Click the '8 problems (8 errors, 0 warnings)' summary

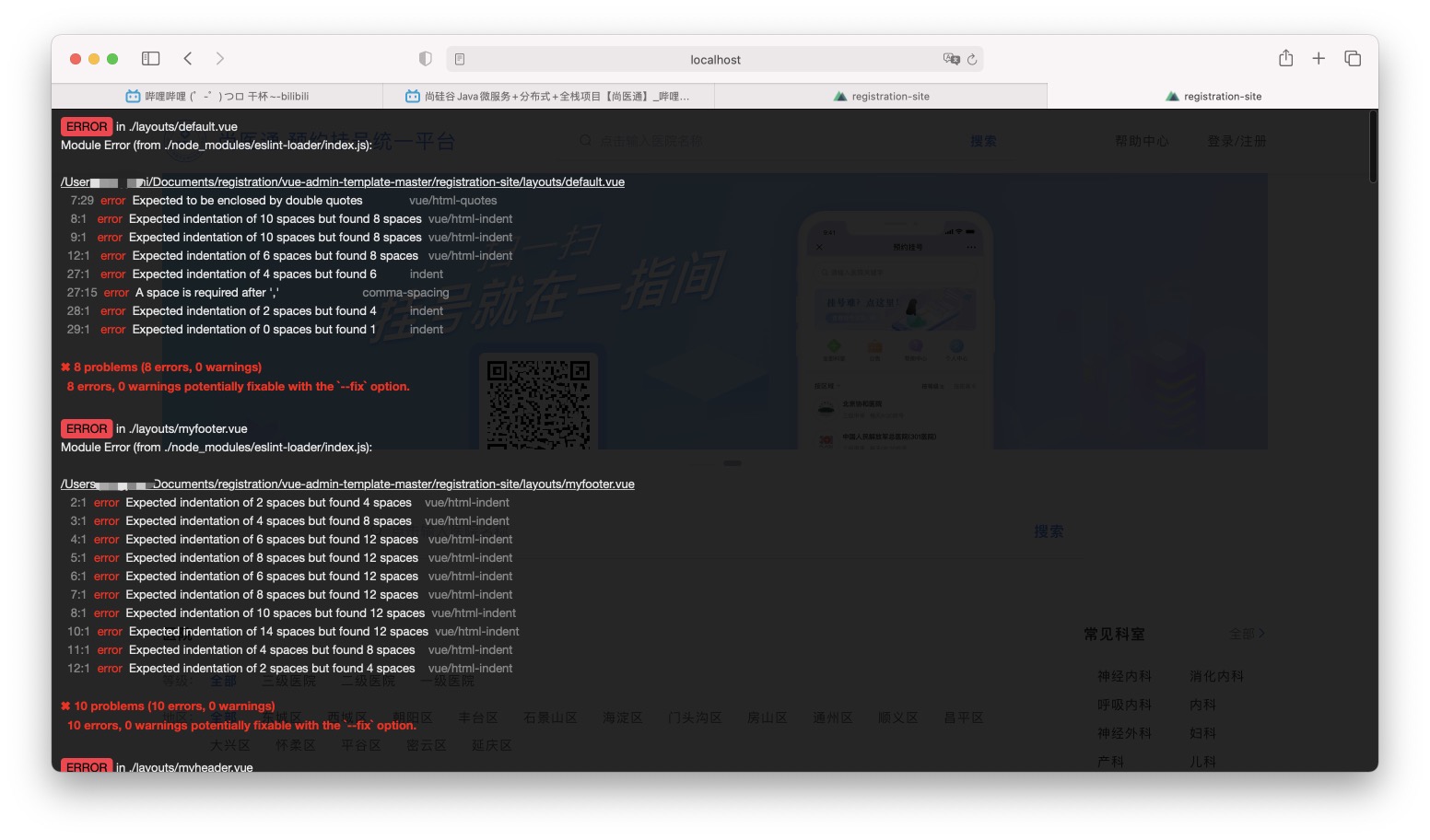pyautogui.click(x=161, y=367)
